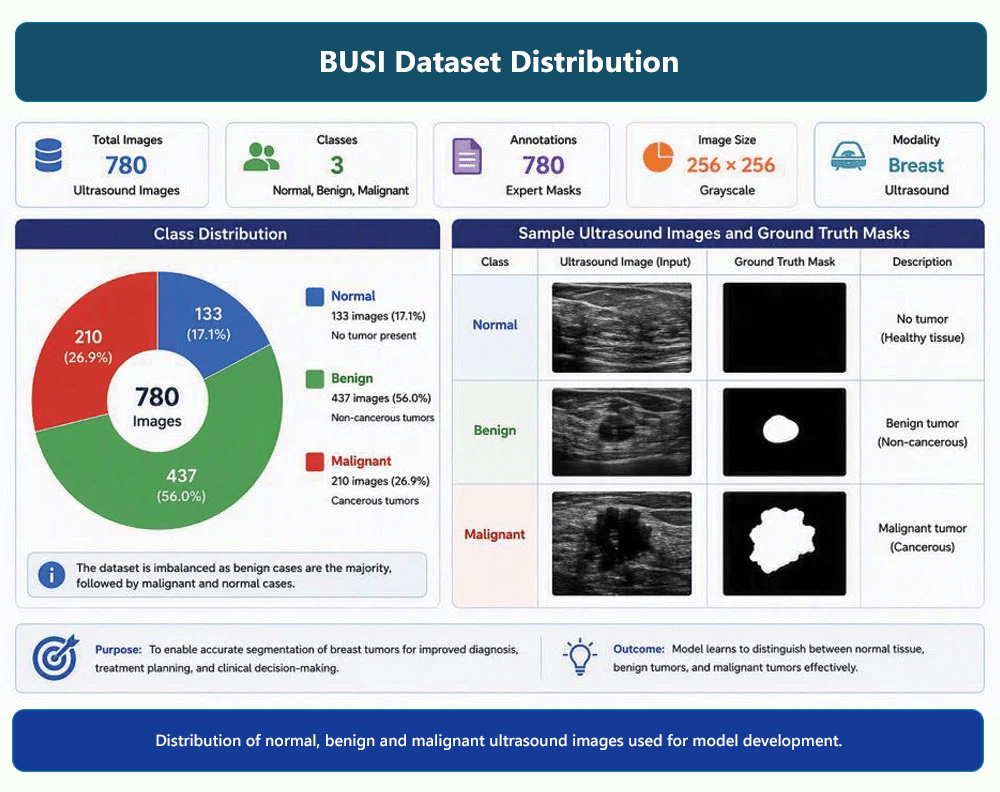This screenshot has width=1000, height=792.
Task: Click the No tumor present legend text
Action: pos(374,336)
